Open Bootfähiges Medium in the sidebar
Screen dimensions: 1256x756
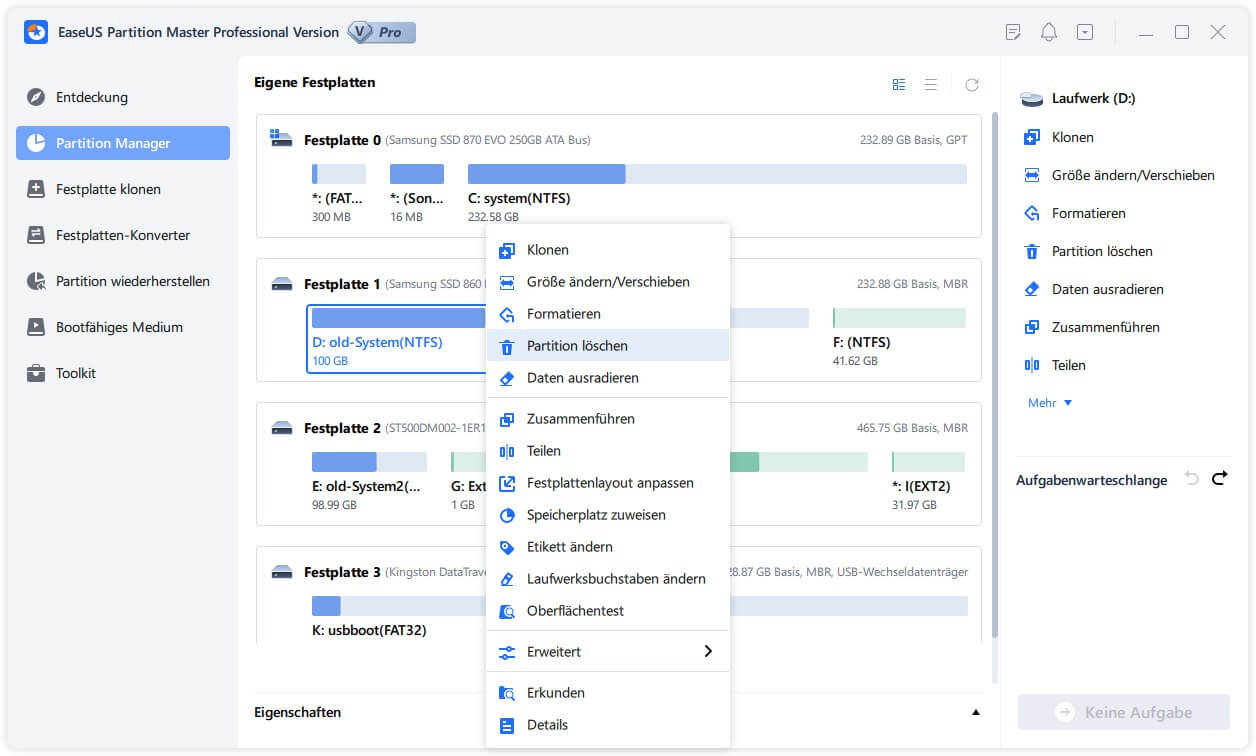(123, 327)
